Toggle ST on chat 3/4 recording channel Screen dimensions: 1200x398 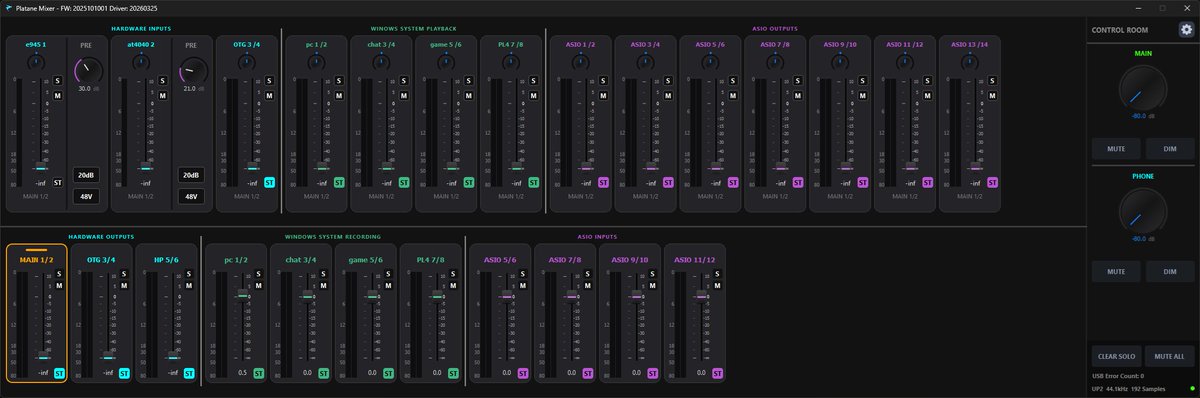point(323,372)
